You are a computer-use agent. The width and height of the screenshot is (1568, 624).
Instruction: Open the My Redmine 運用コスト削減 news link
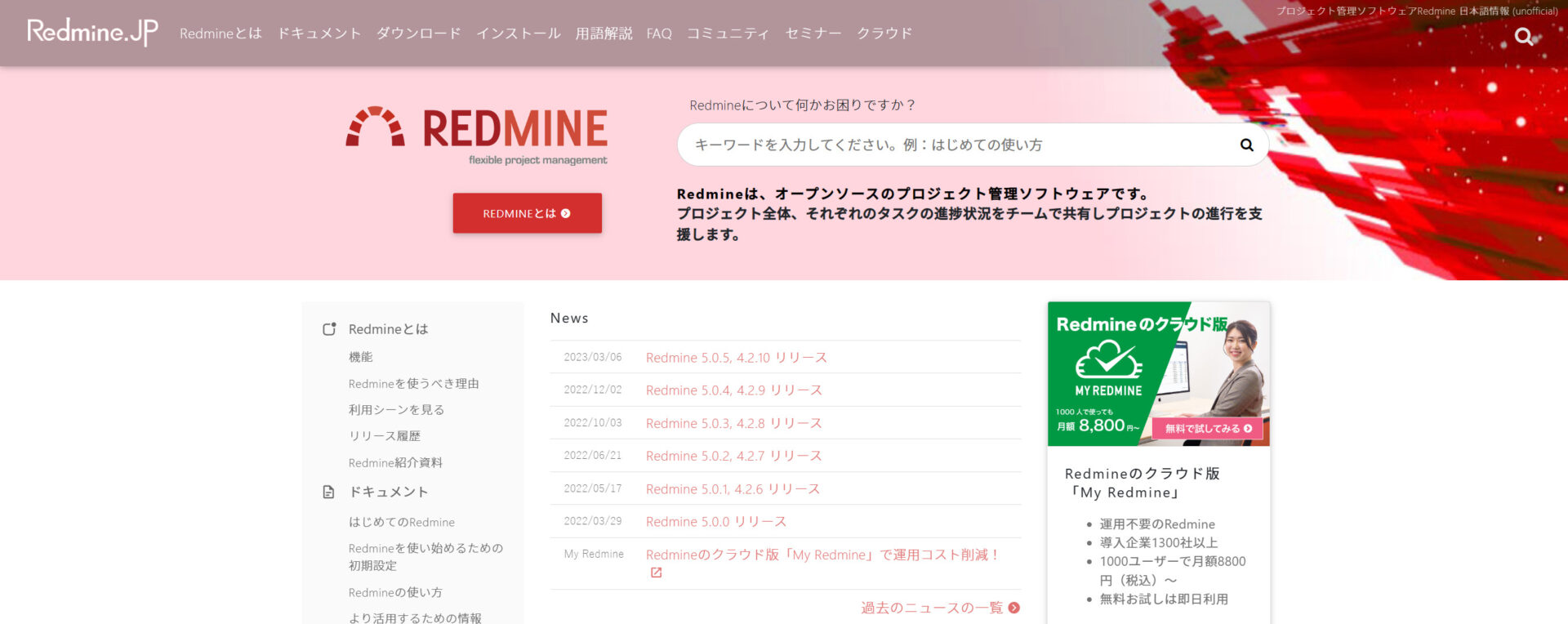click(822, 555)
